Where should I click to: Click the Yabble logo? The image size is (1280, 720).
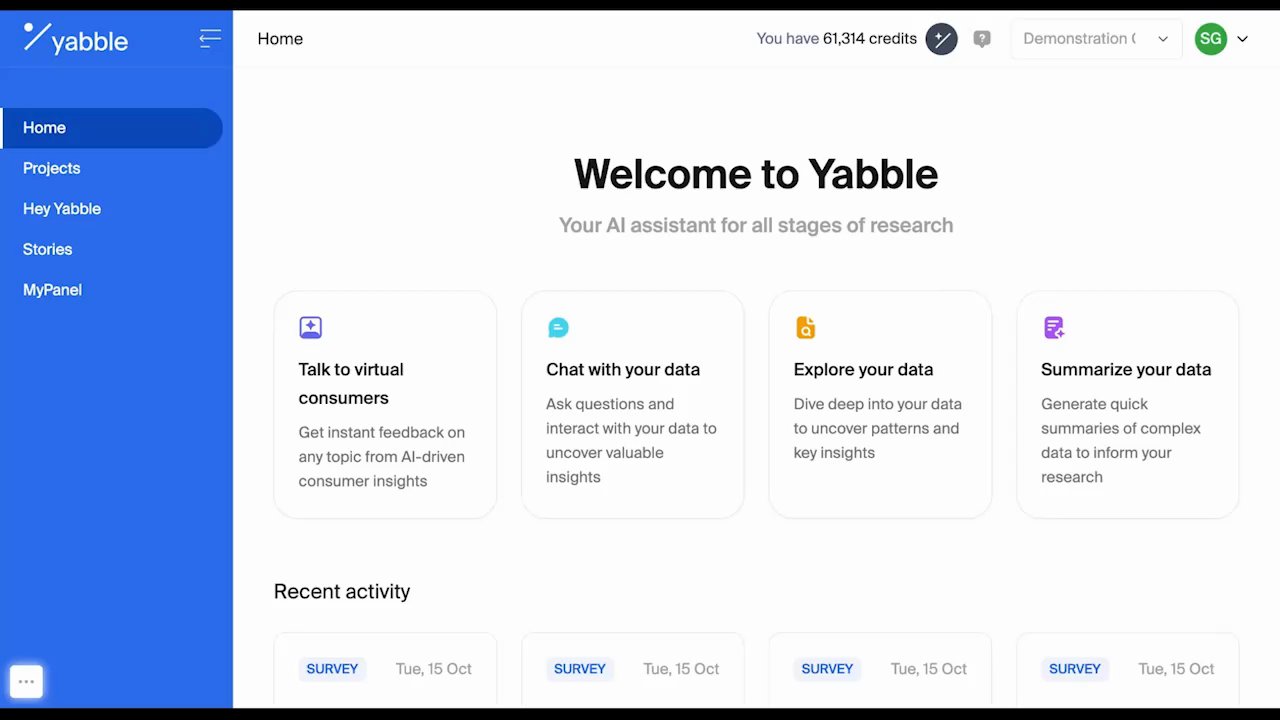click(x=76, y=39)
